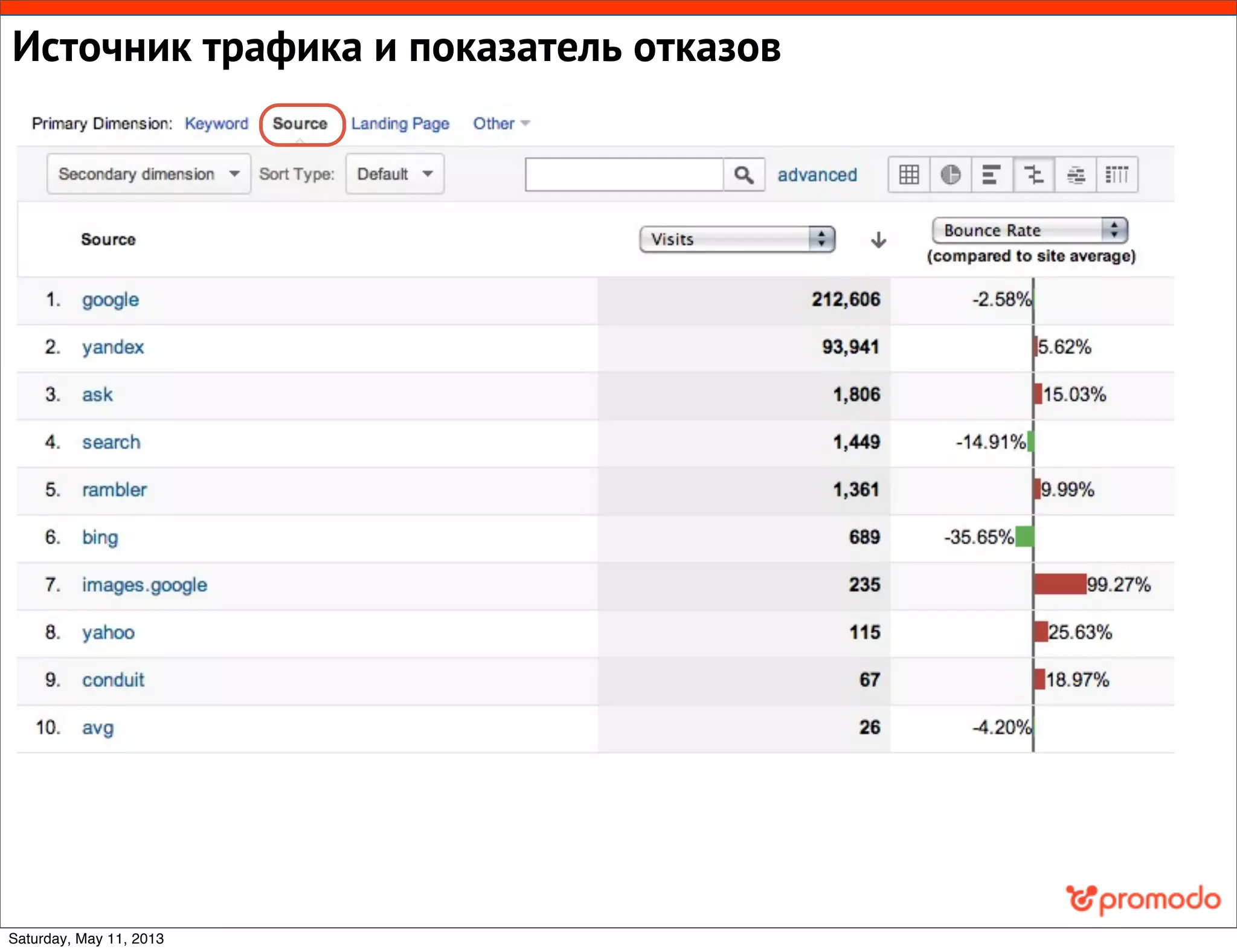Viewport: 1237px width, 952px height.
Task: Click the -4.20% bounce rate value
Action: pyautogui.click(x=1001, y=727)
